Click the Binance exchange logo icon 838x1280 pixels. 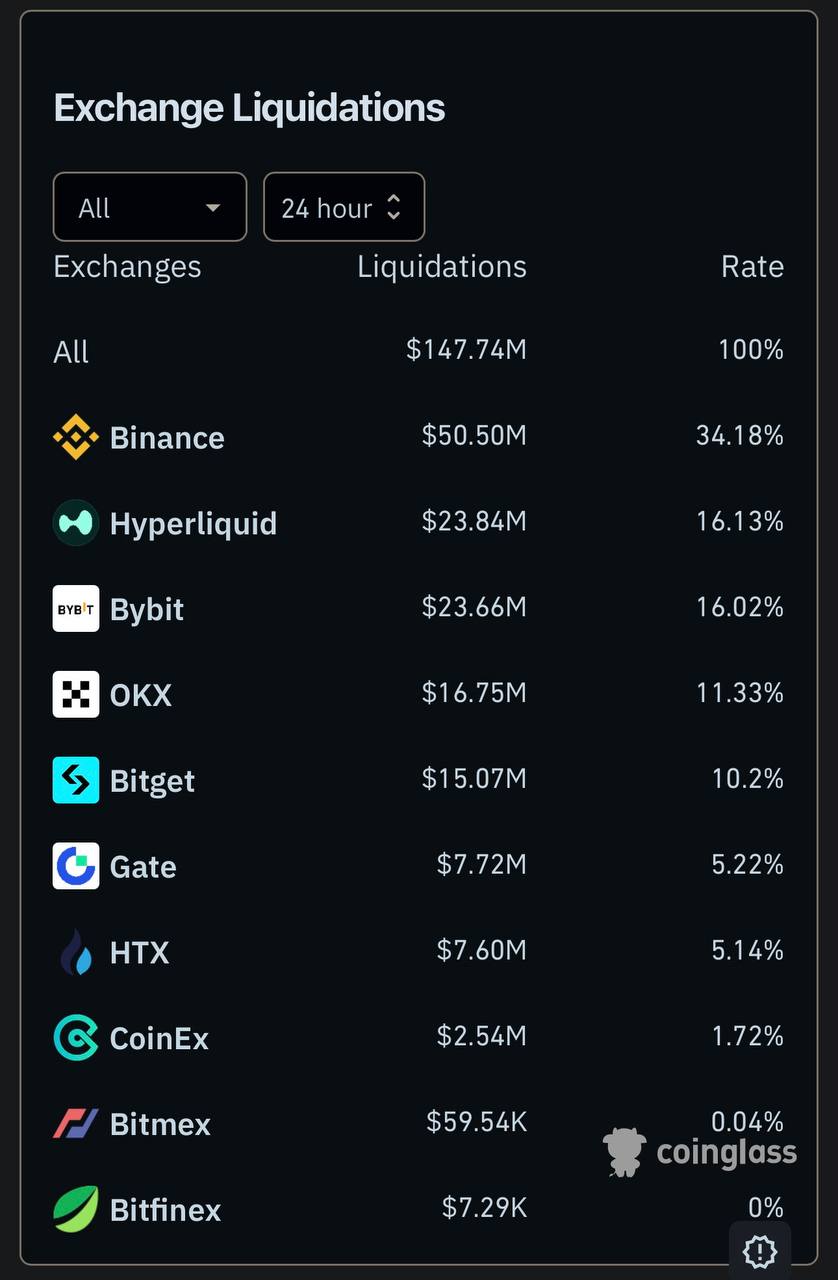(76, 437)
